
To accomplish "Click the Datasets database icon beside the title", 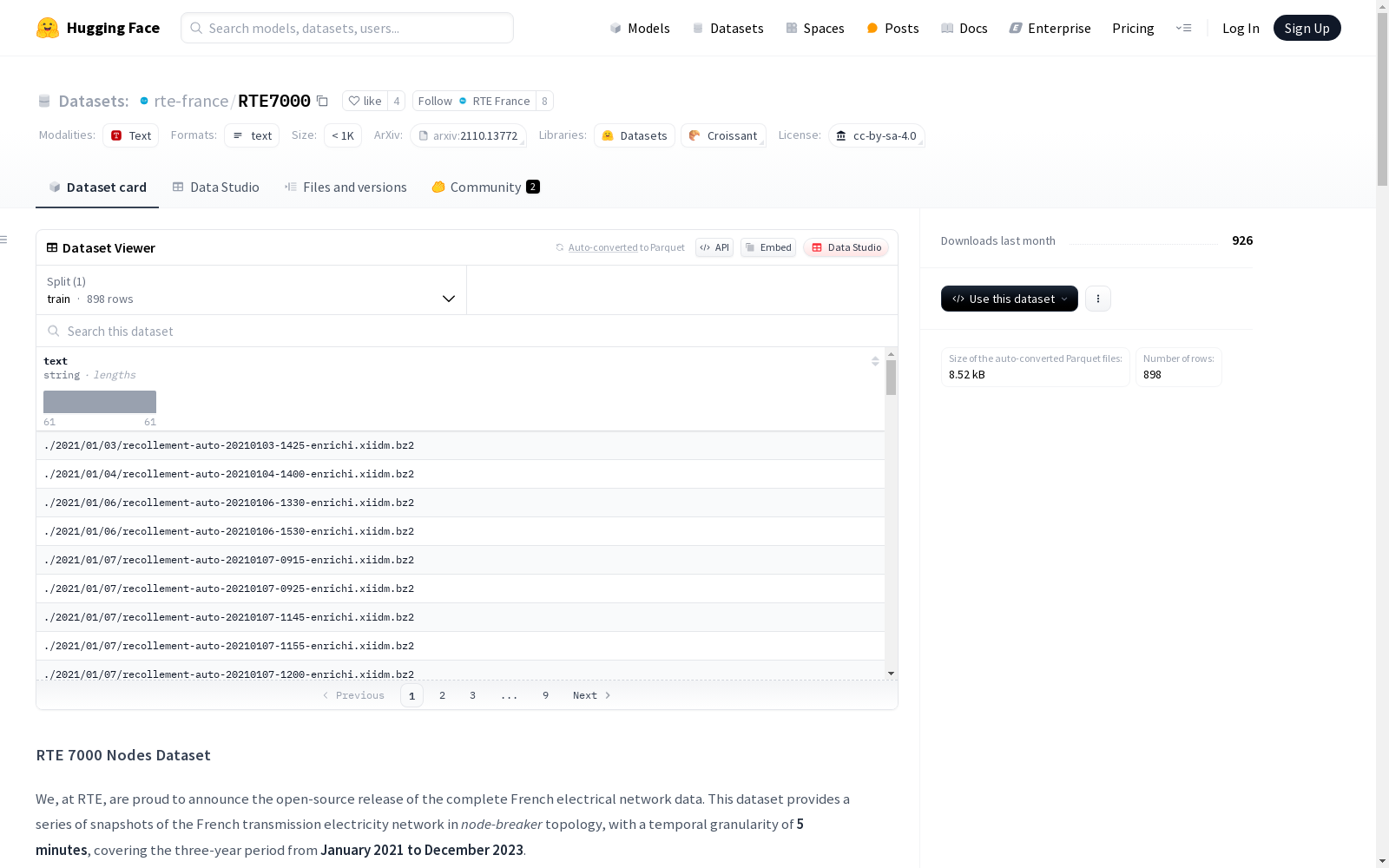I will (44, 102).
